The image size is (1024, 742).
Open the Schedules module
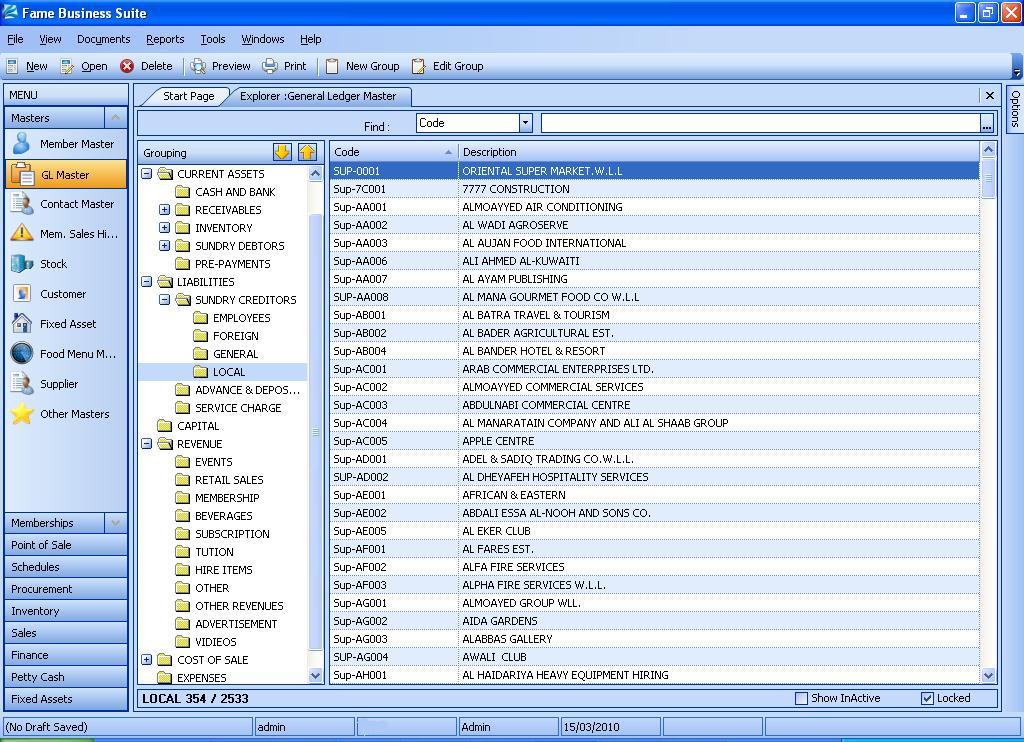tap(66, 567)
